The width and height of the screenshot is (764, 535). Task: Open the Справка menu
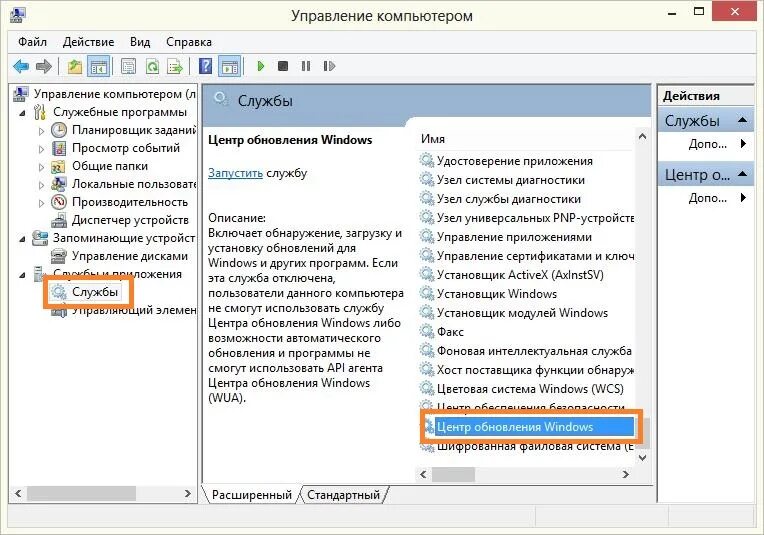point(189,42)
